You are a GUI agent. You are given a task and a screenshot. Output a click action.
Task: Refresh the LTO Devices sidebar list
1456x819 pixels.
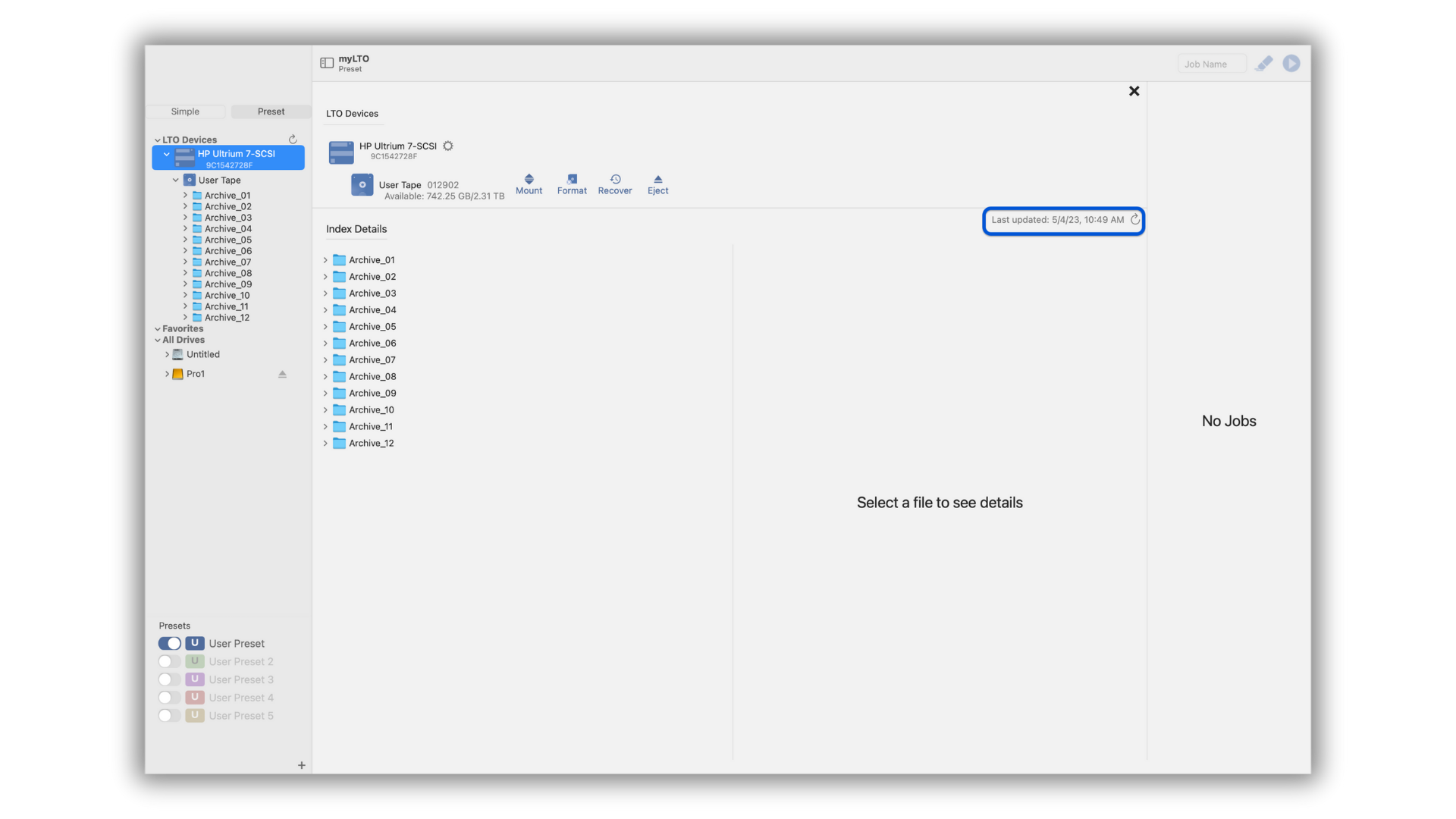pos(293,140)
